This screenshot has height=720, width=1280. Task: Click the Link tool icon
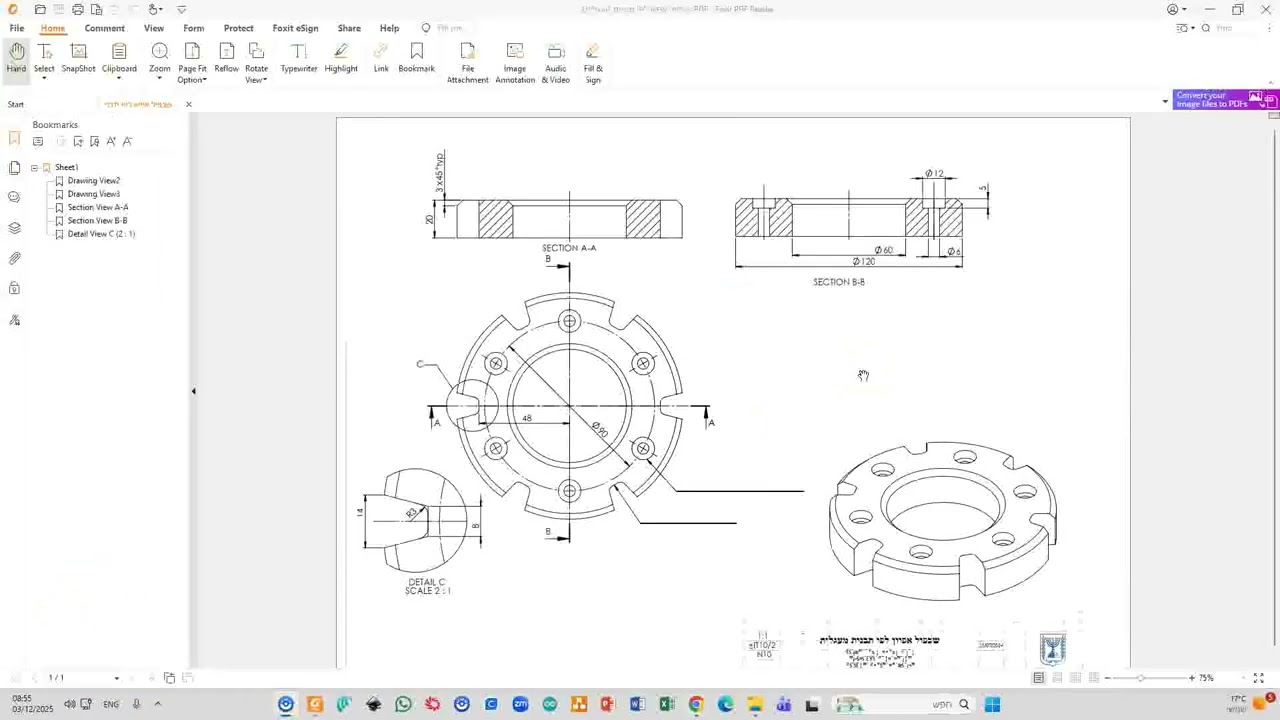coord(381,58)
